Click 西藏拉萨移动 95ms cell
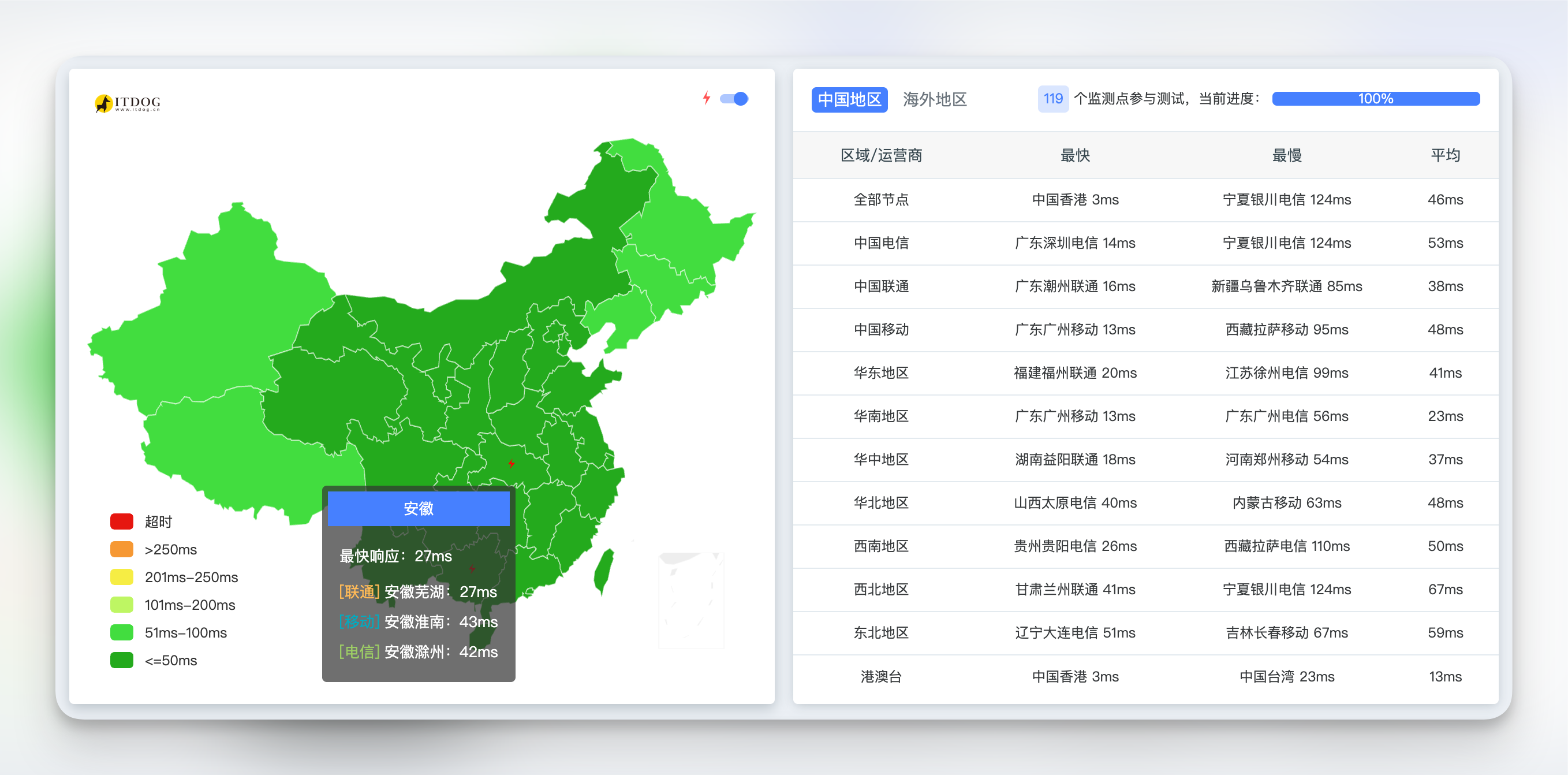The height and width of the screenshot is (775, 1568). tap(1287, 329)
